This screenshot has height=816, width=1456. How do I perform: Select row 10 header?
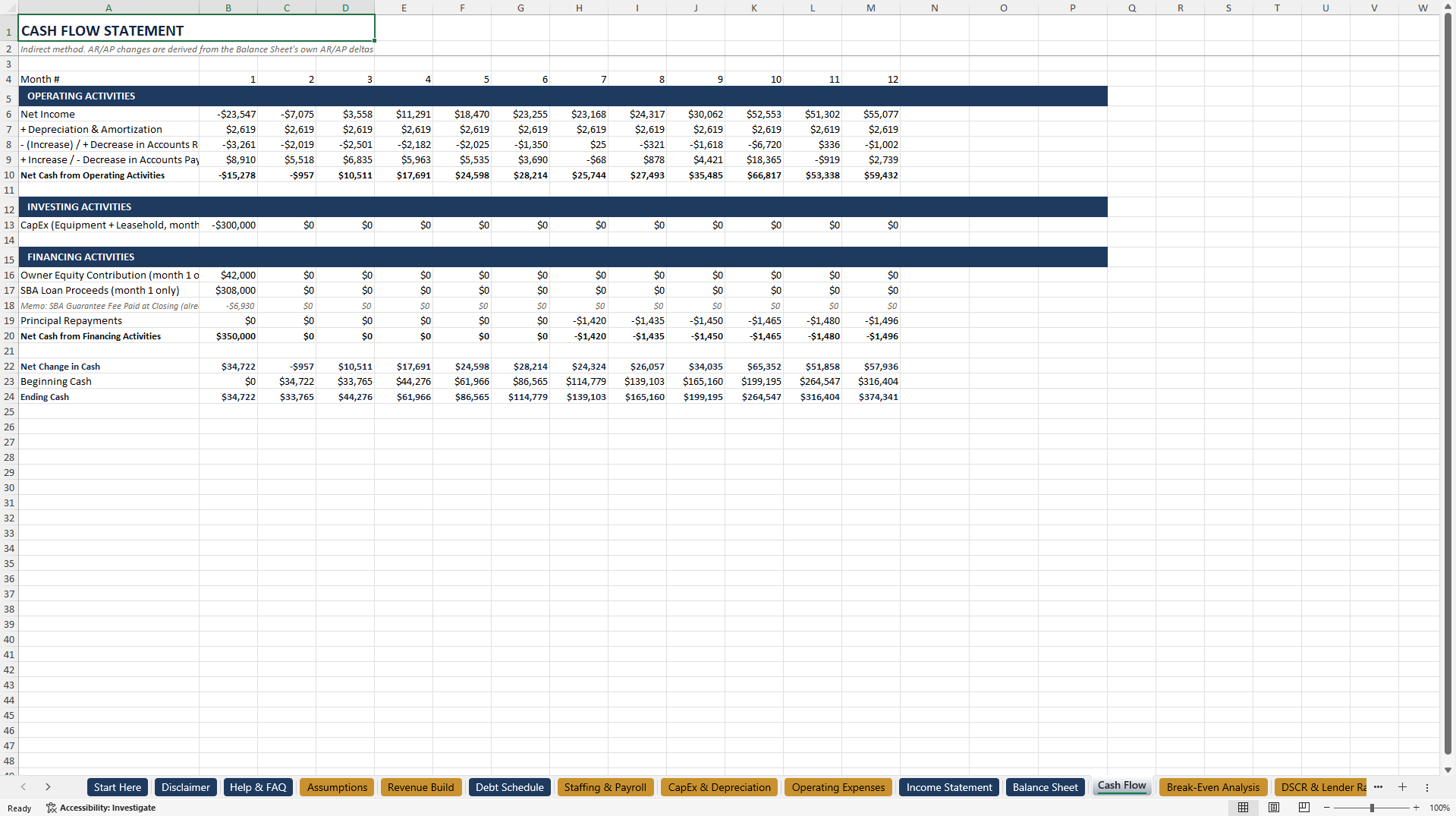tap(8, 175)
